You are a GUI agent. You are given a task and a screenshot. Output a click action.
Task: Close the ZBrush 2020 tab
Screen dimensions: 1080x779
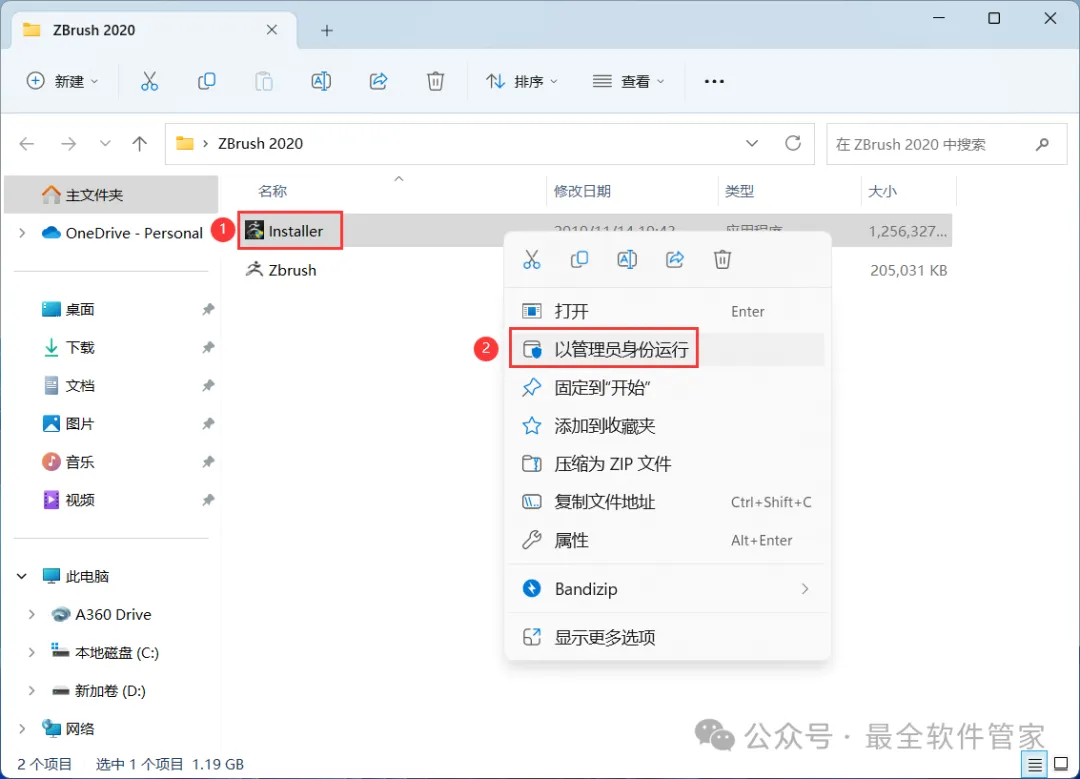tap(272, 30)
